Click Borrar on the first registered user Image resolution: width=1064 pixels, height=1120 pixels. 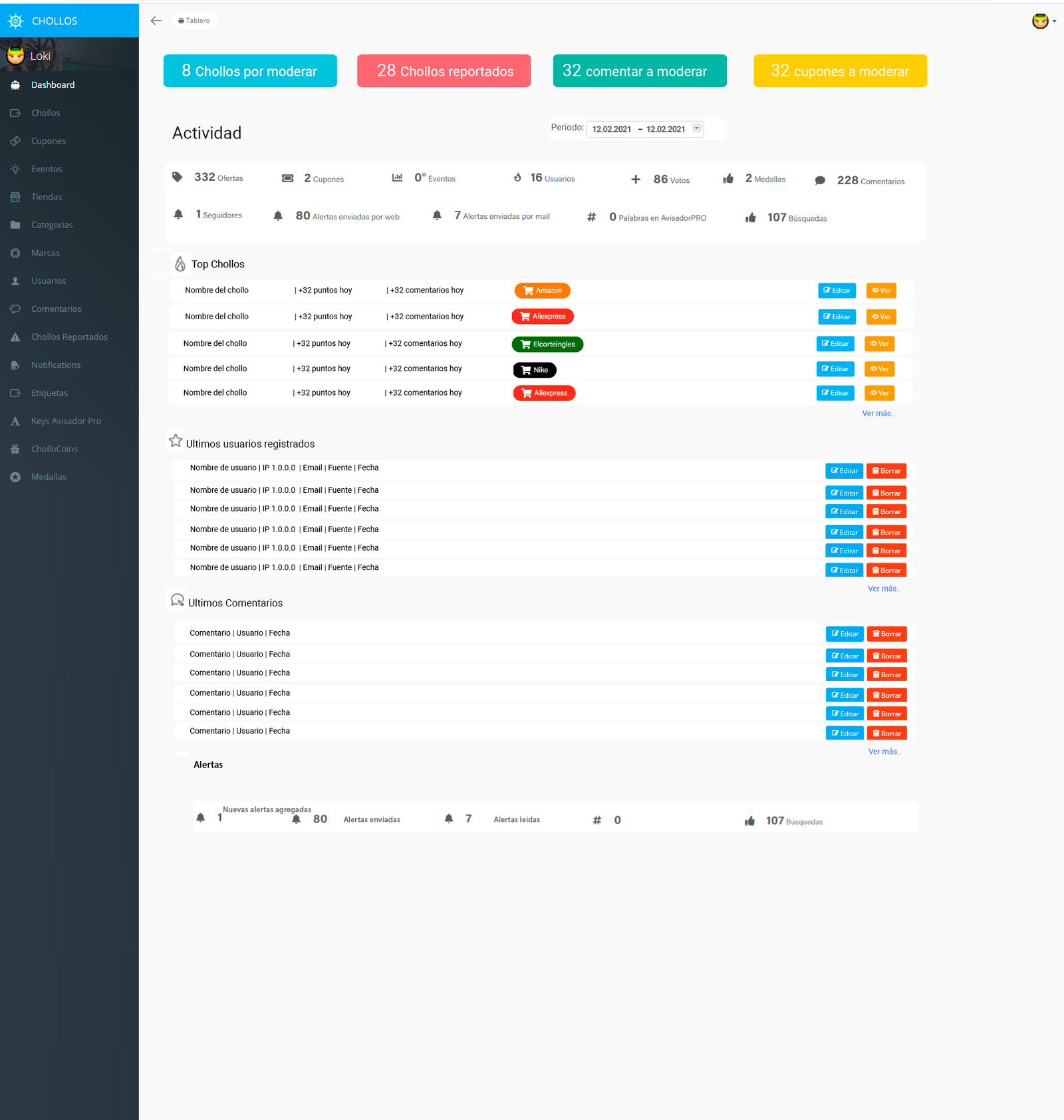pos(886,471)
